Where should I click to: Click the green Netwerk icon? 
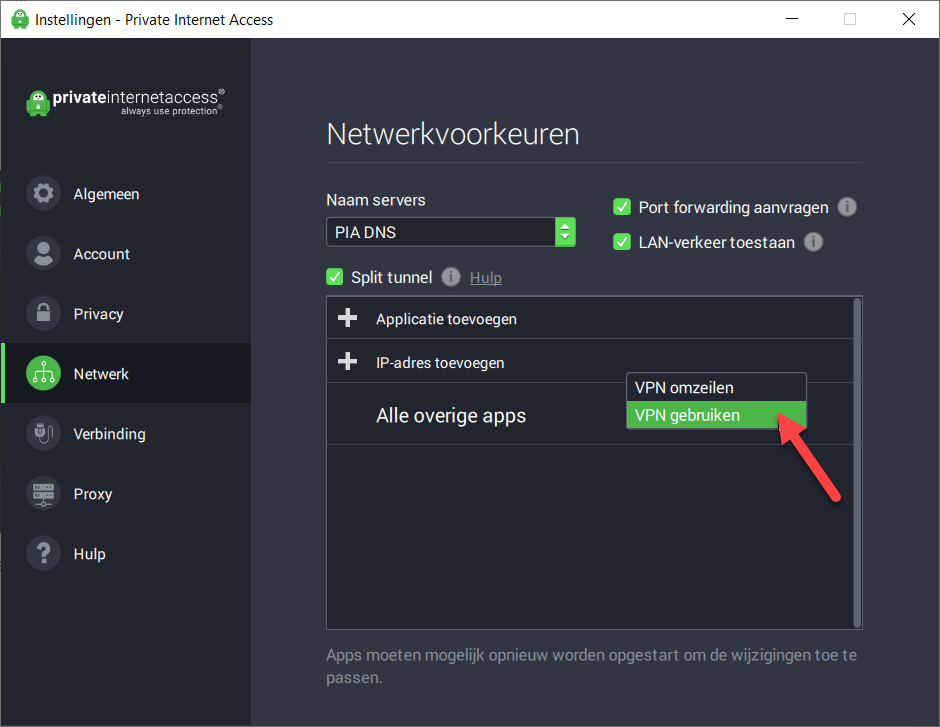coord(43,373)
